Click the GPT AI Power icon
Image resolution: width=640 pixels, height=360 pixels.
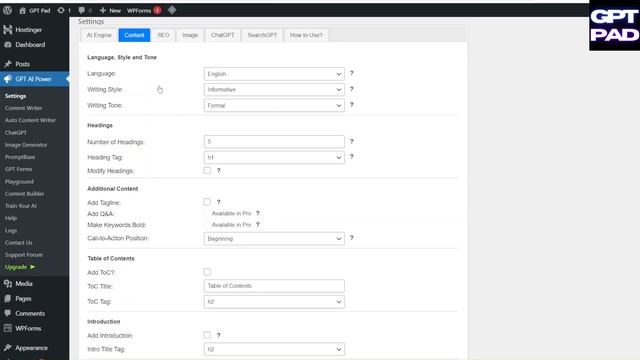point(7,79)
